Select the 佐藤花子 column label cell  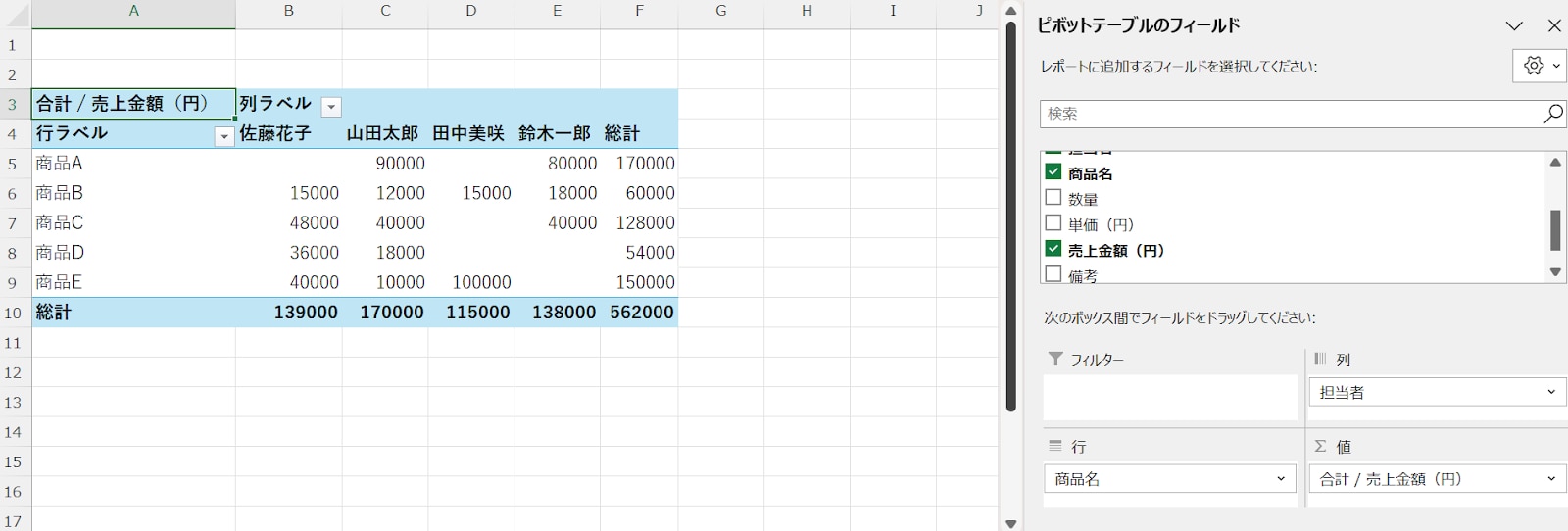click(x=289, y=133)
